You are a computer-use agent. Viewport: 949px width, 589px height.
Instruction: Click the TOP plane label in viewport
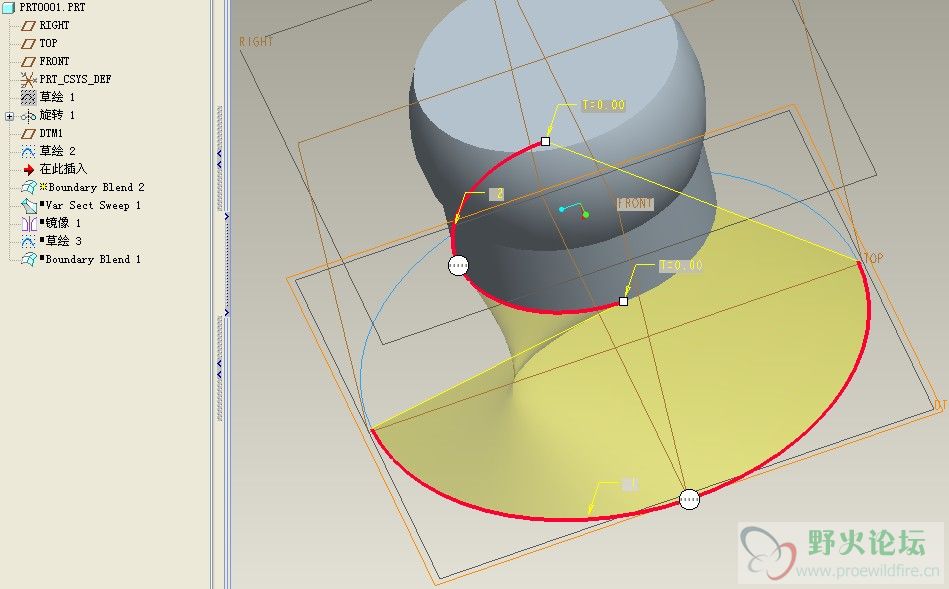pyautogui.click(x=873, y=258)
